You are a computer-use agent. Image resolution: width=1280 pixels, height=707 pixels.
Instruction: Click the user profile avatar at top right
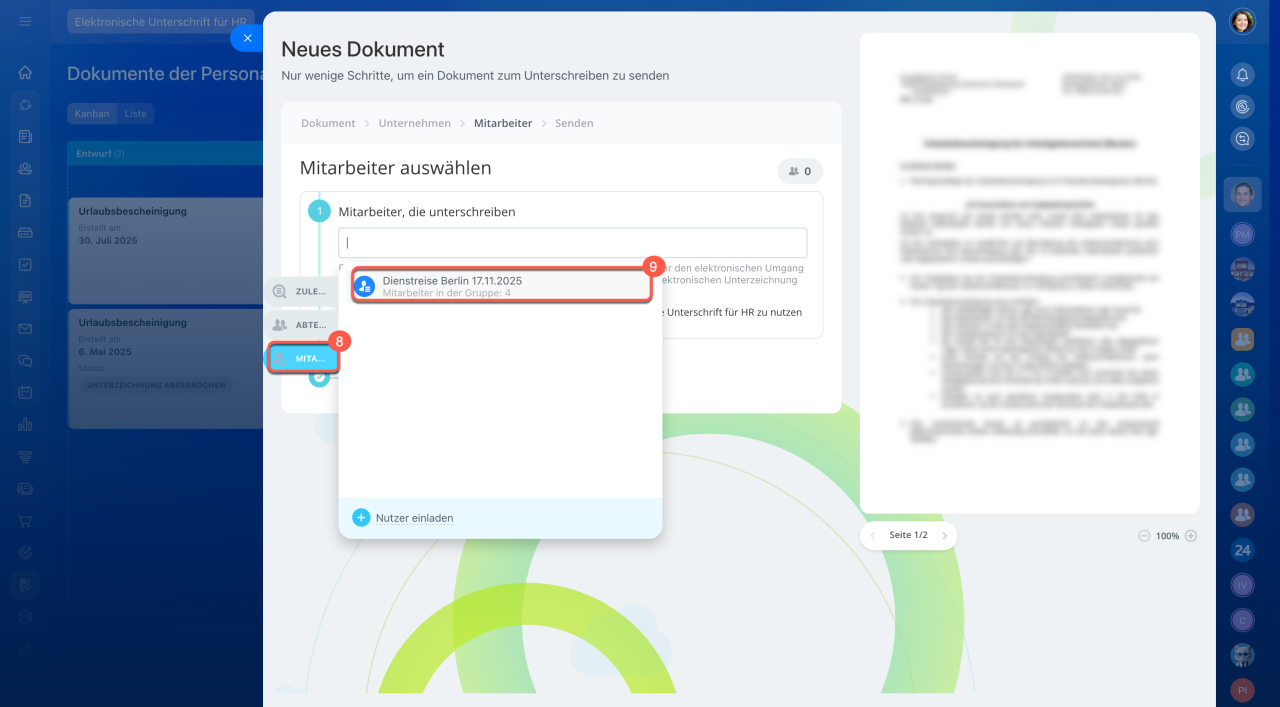coord(1242,21)
